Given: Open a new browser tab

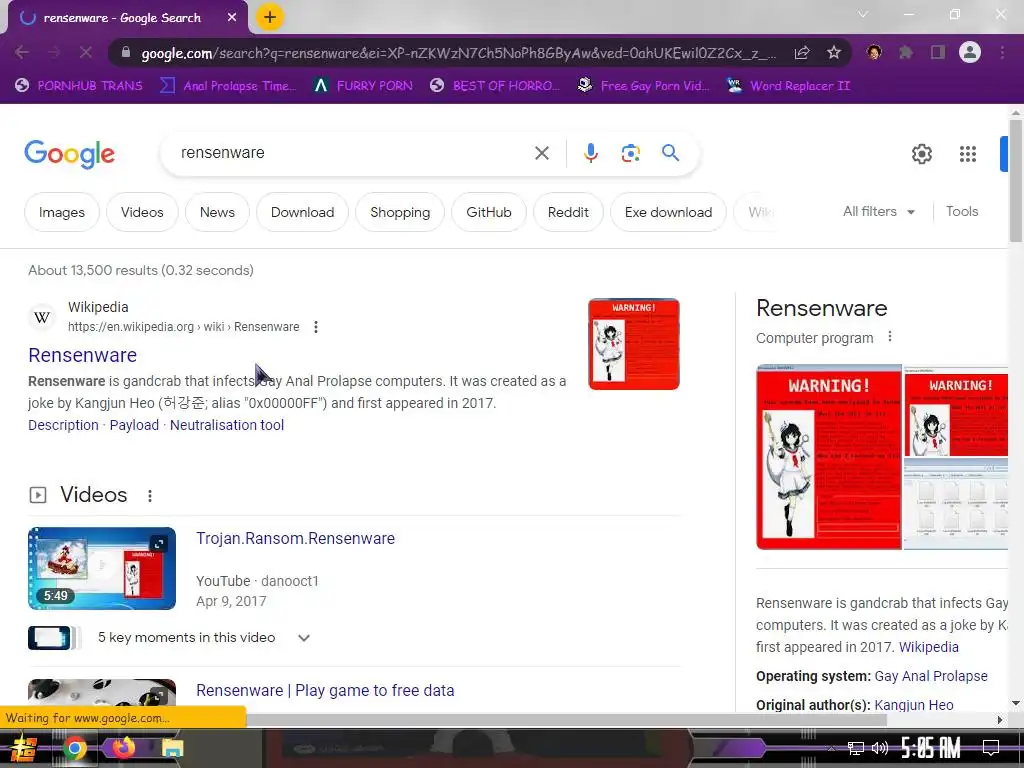Looking at the screenshot, I should point(270,18).
